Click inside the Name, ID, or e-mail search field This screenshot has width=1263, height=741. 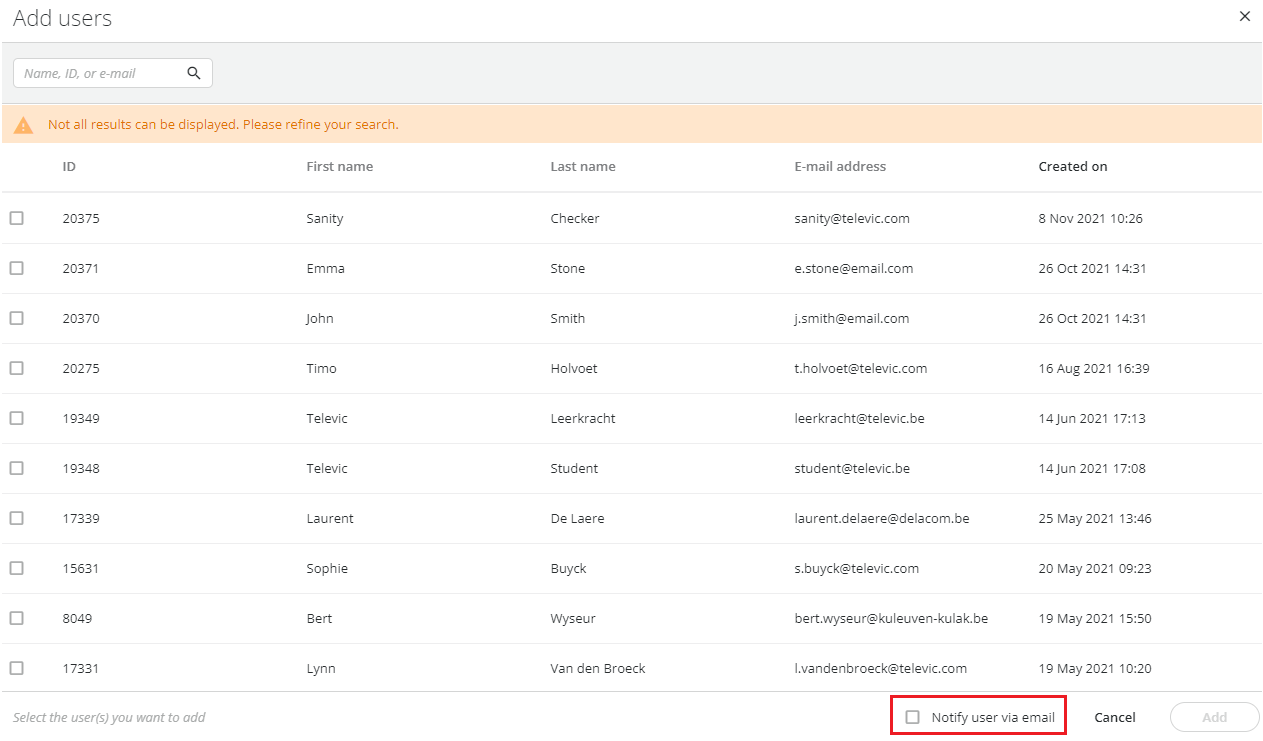point(100,73)
